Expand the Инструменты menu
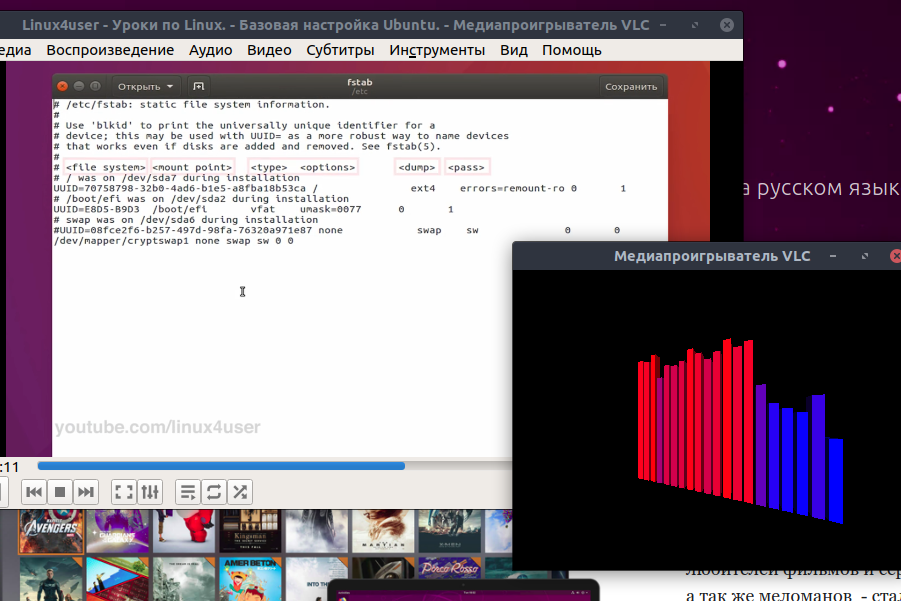The height and width of the screenshot is (601, 901). point(437,50)
